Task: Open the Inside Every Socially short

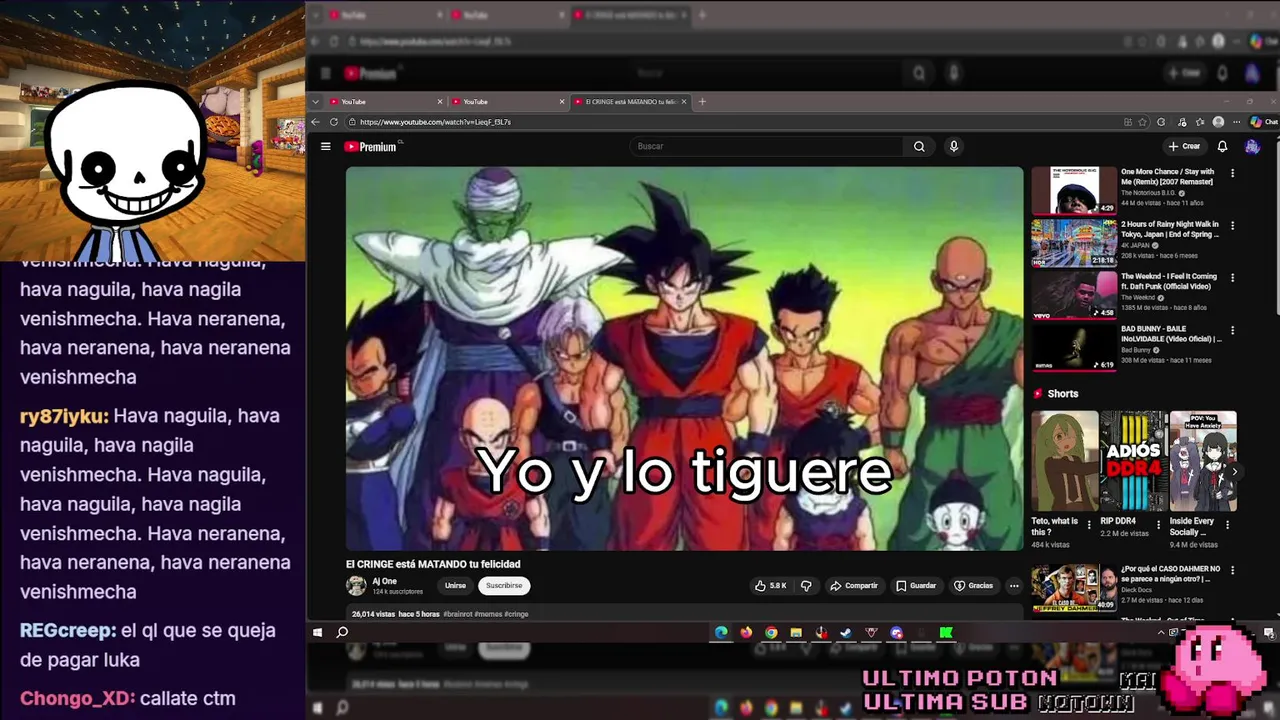Action: tap(1203, 461)
